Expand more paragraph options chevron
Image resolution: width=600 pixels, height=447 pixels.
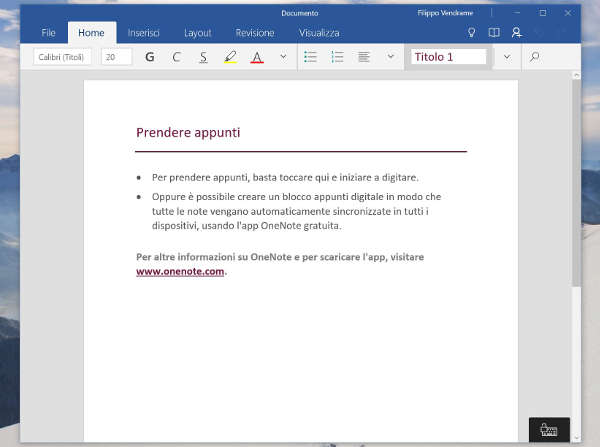390,57
